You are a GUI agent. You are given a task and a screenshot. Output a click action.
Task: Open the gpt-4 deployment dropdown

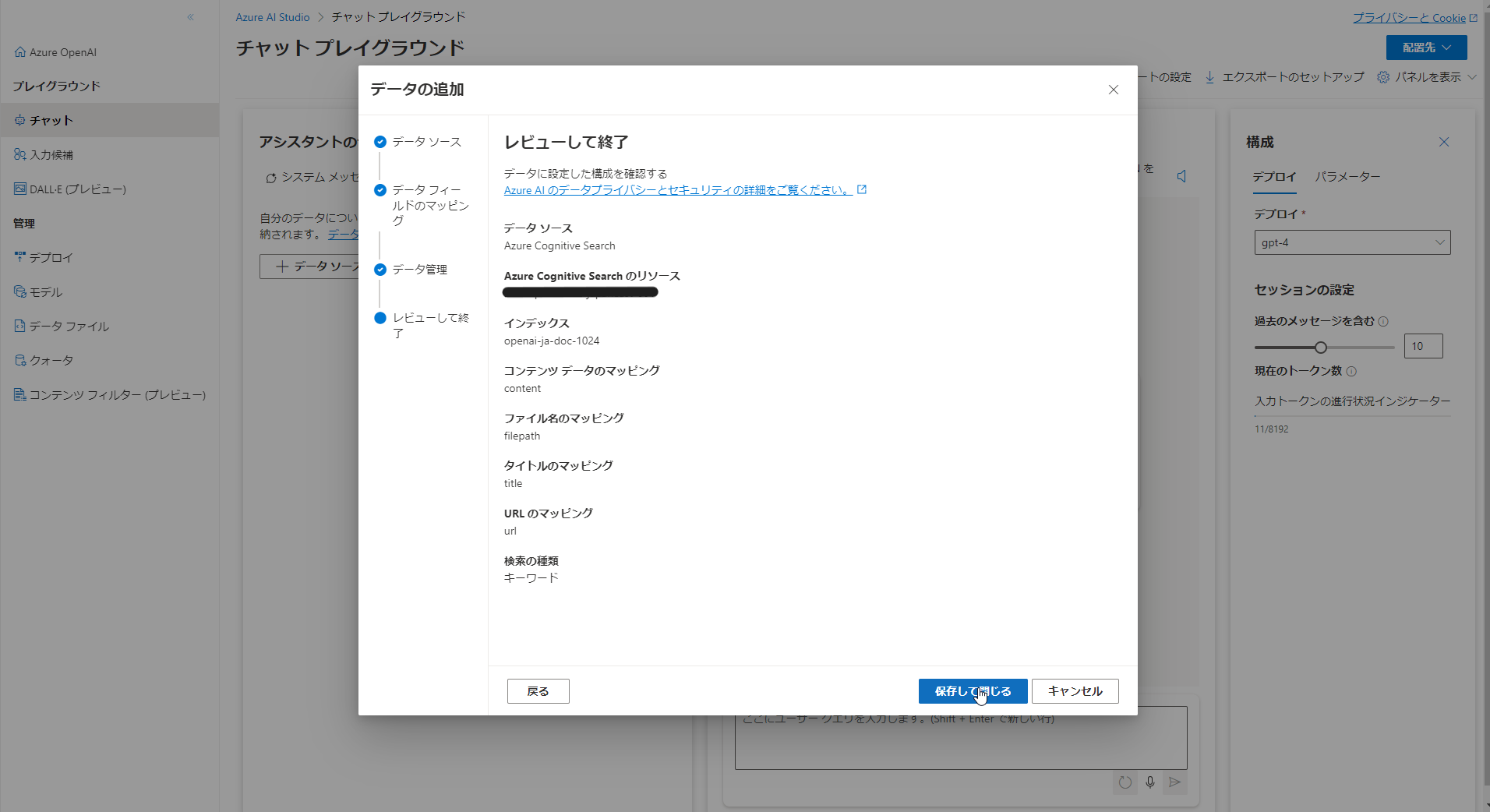click(x=1352, y=242)
